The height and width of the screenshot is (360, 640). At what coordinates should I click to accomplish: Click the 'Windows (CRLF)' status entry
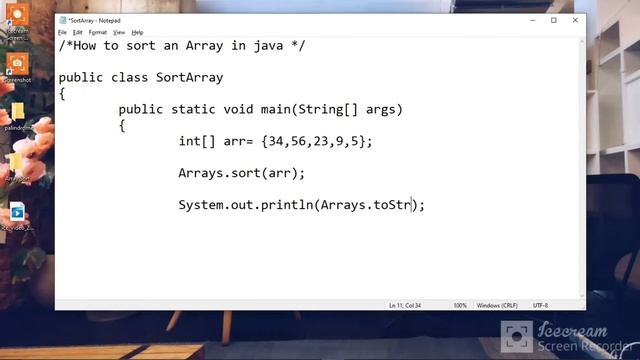pos(497,305)
